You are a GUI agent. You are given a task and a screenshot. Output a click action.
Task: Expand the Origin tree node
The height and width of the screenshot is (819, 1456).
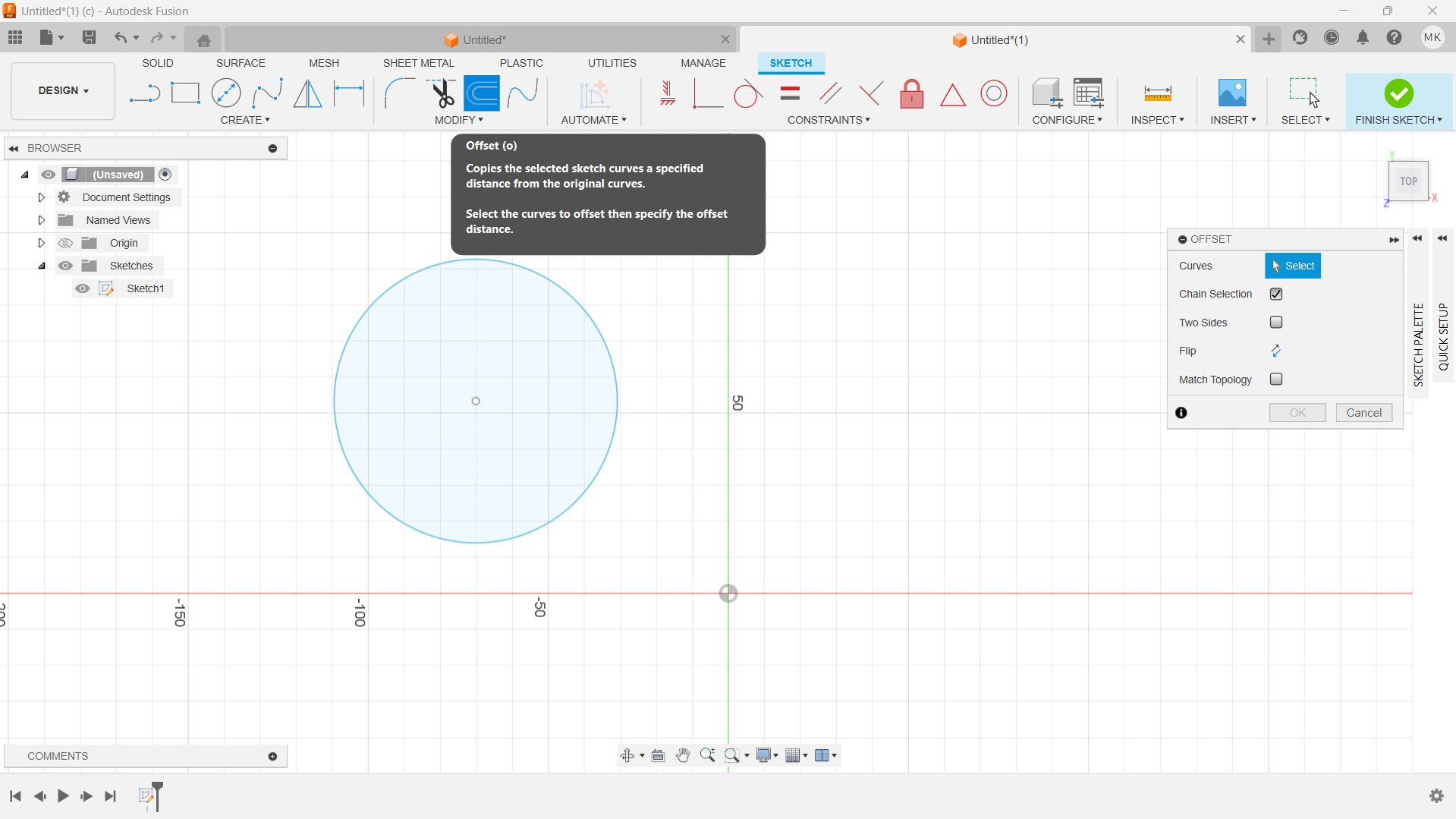pos(42,243)
